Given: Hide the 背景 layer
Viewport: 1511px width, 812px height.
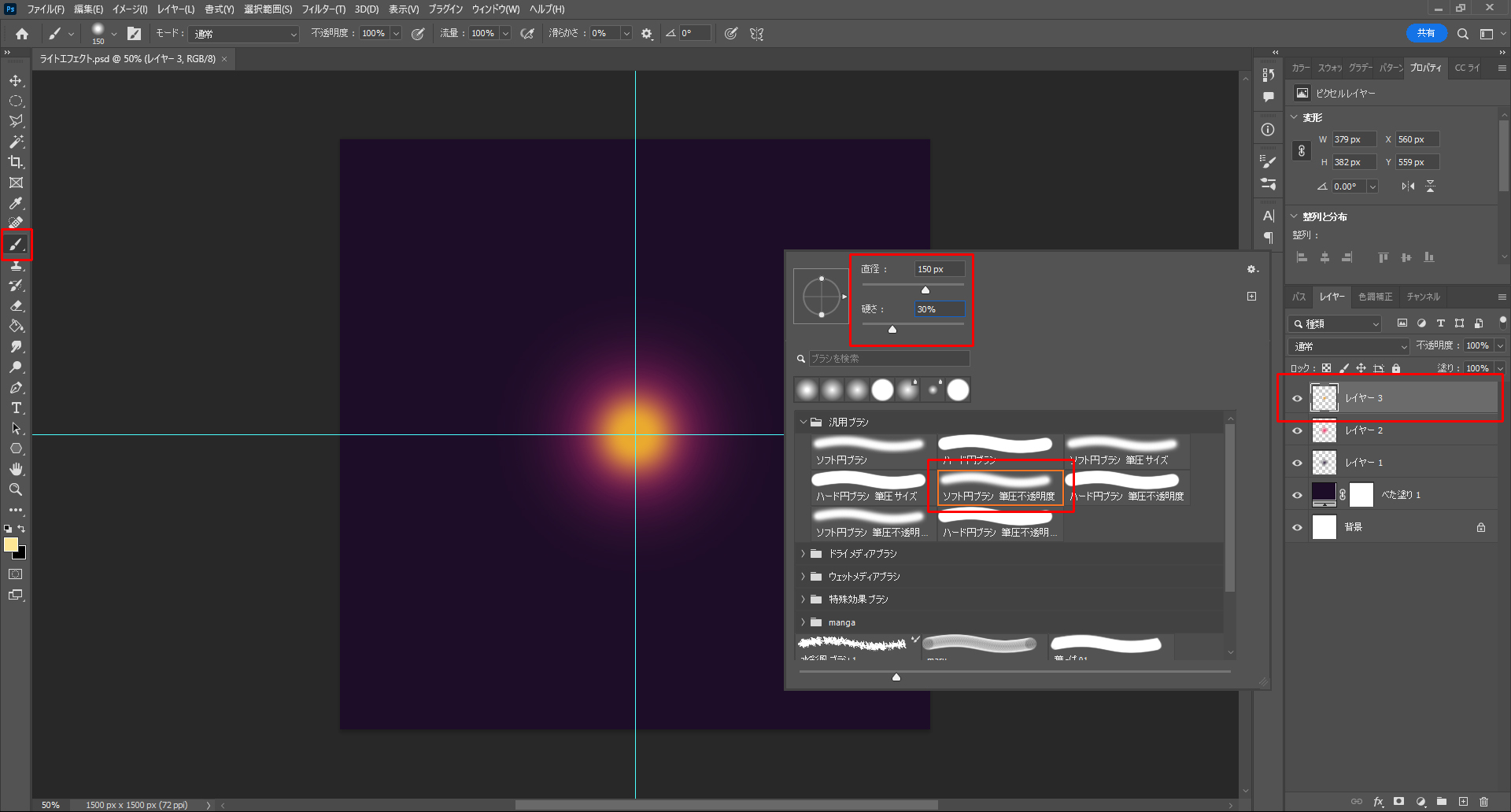Looking at the screenshot, I should [x=1298, y=527].
